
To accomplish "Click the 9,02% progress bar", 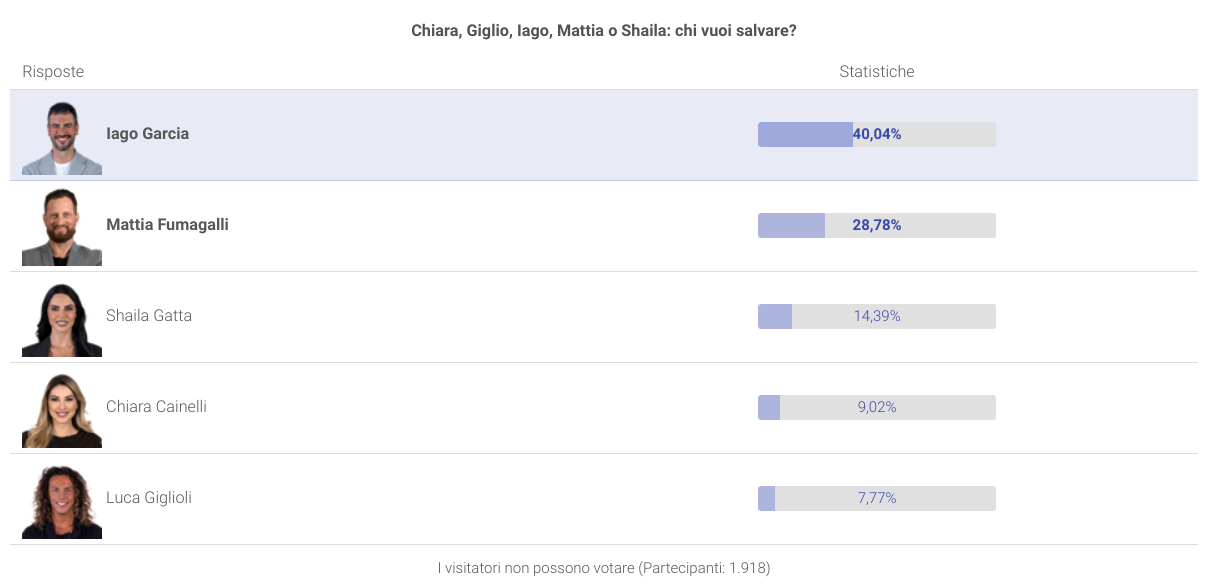I will (x=877, y=407).
